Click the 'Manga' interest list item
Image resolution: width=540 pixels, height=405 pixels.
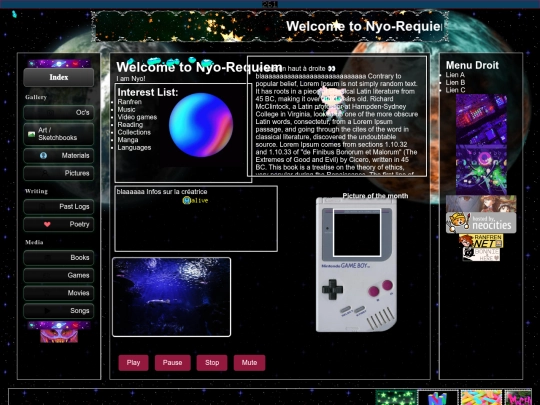click(x=128, y=140)
